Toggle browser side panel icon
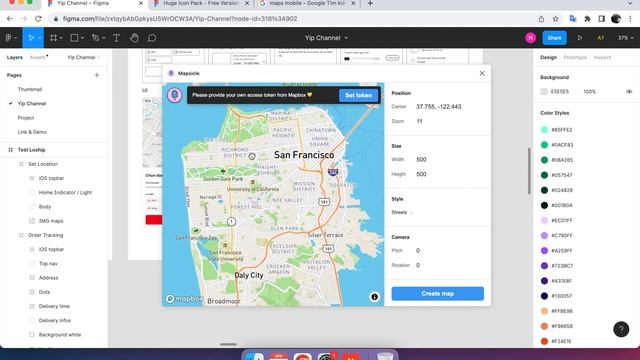The image size is (640, 360). pos(602,19)
